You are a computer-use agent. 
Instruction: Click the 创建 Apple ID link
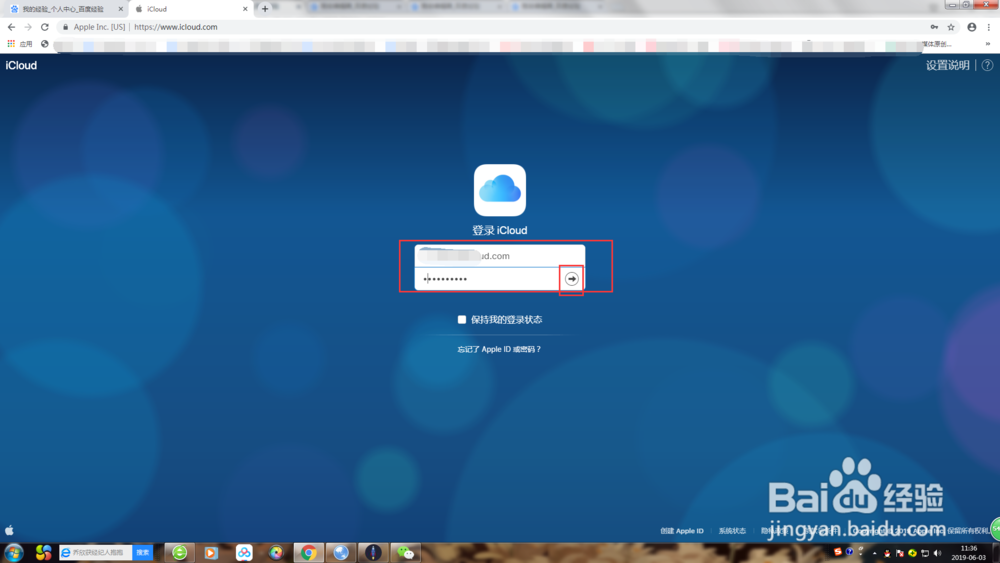[682, 530]
